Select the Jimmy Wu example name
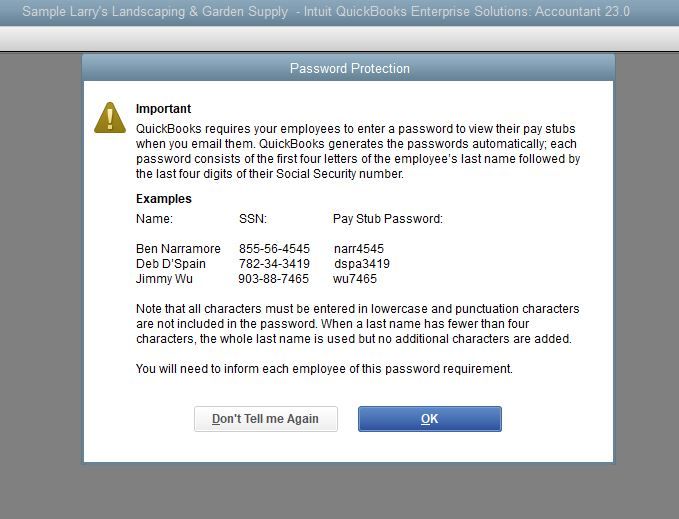The height and width of the screenshot is (519, 679). coord(164,279)
